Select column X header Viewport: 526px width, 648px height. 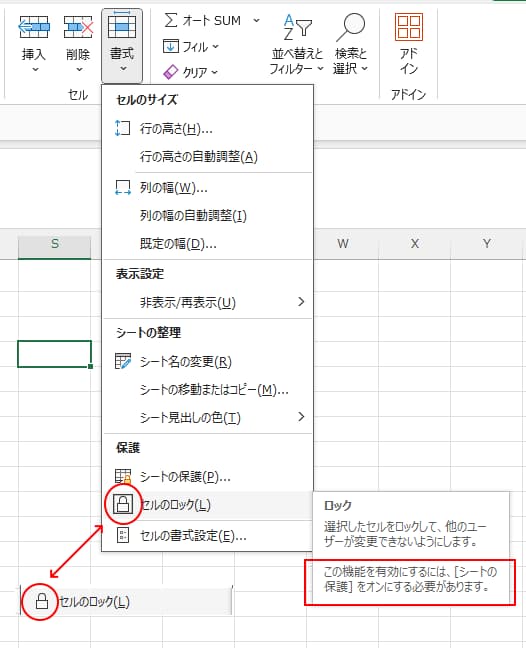pyautogui.click(x=415, y=243)
